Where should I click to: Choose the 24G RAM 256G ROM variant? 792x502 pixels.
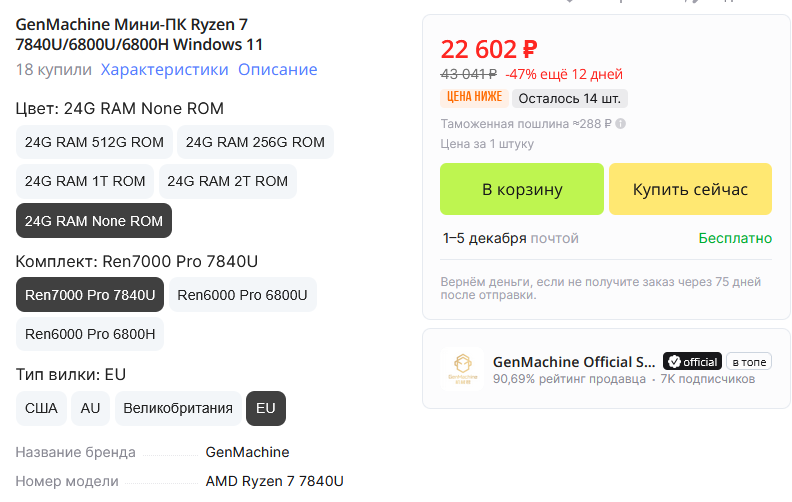(255, 142)
